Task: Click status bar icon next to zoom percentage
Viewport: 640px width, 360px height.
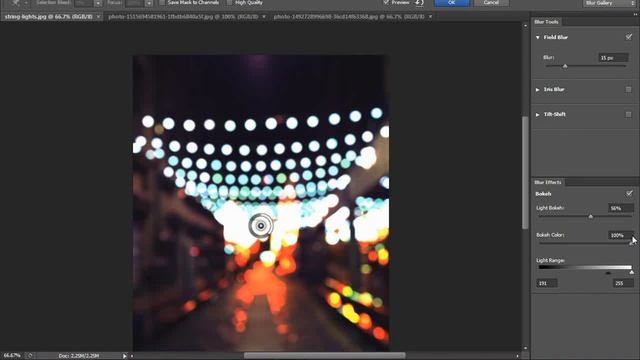Action: tap(30, 356)
